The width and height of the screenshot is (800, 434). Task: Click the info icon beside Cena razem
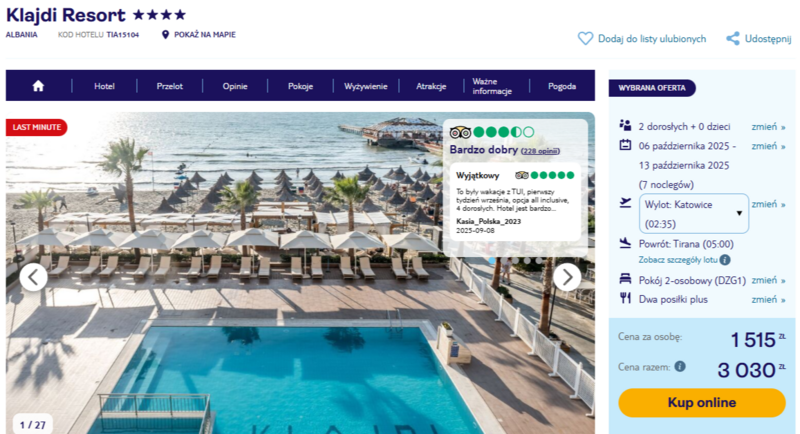tap(680, 366)
